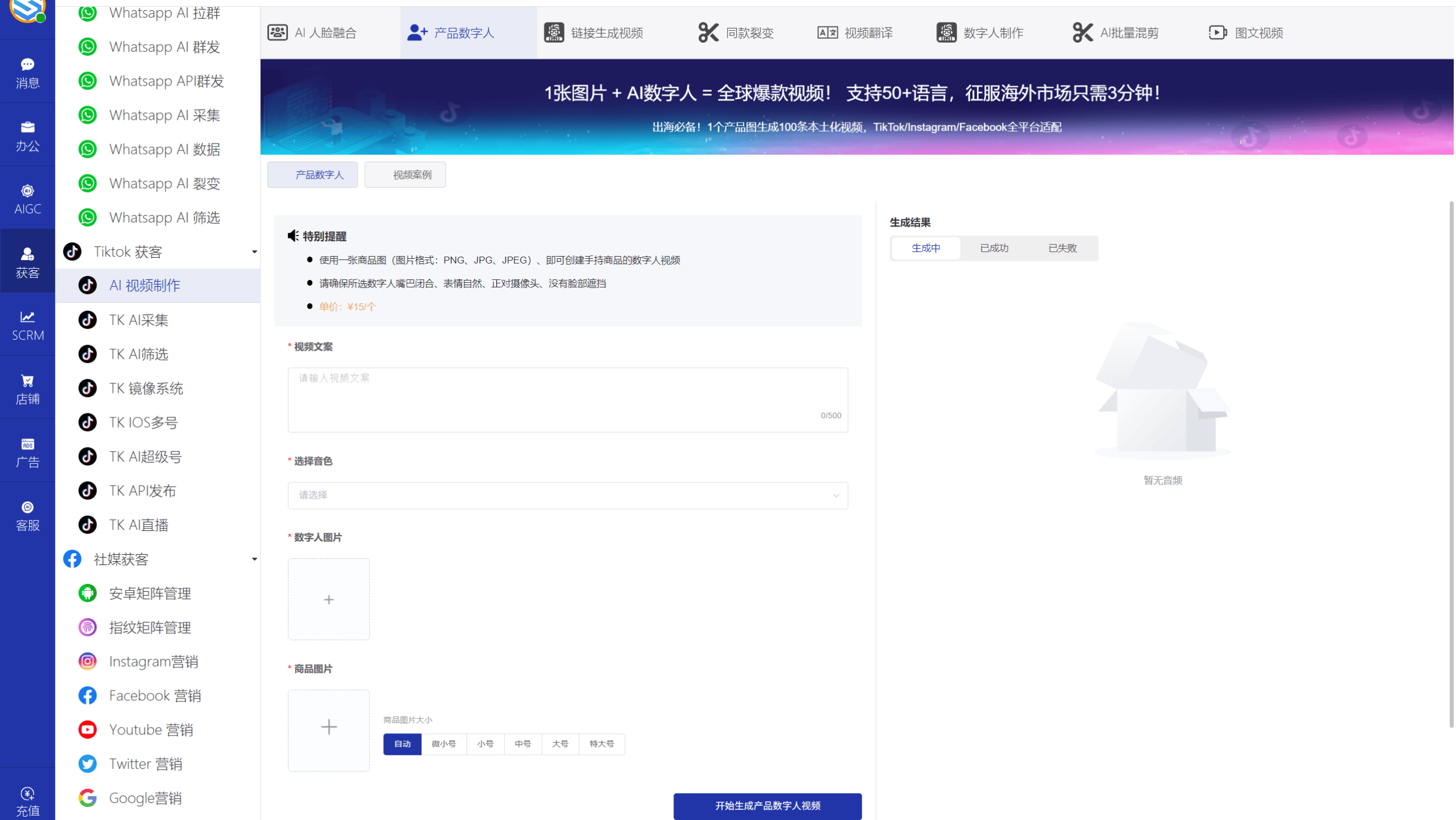Screen dimensions: 1456x820
Task: Select the 消息 icon in the sidebar
Action: point(27,71)
